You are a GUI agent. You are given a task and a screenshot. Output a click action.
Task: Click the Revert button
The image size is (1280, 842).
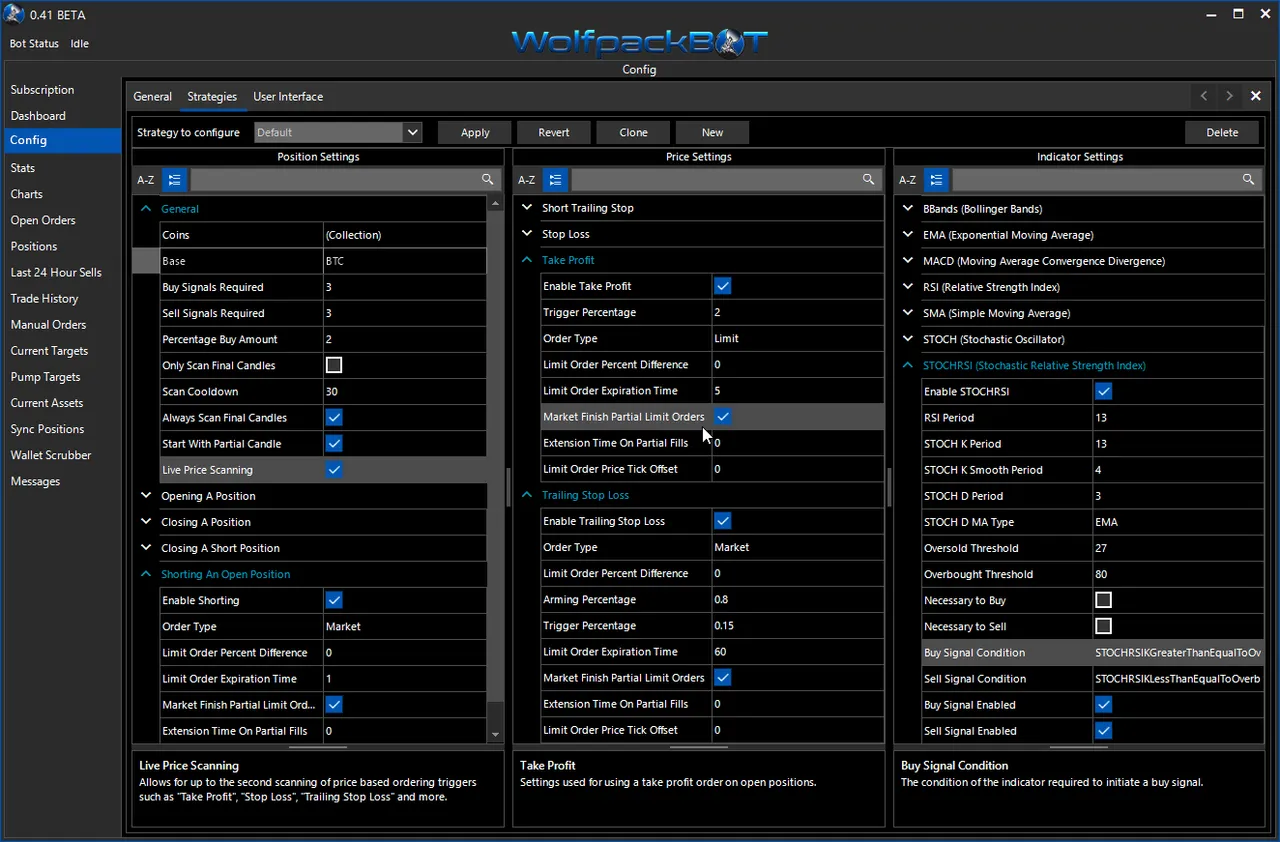pos(554,132)
